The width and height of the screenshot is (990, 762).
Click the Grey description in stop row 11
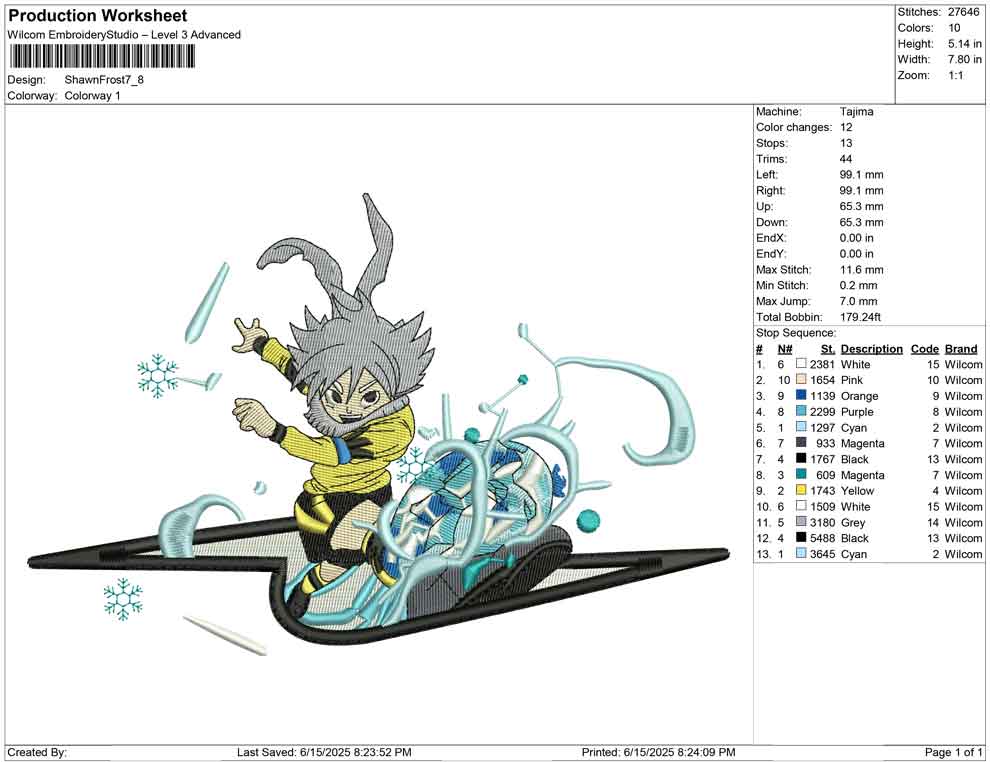(853, 522)
